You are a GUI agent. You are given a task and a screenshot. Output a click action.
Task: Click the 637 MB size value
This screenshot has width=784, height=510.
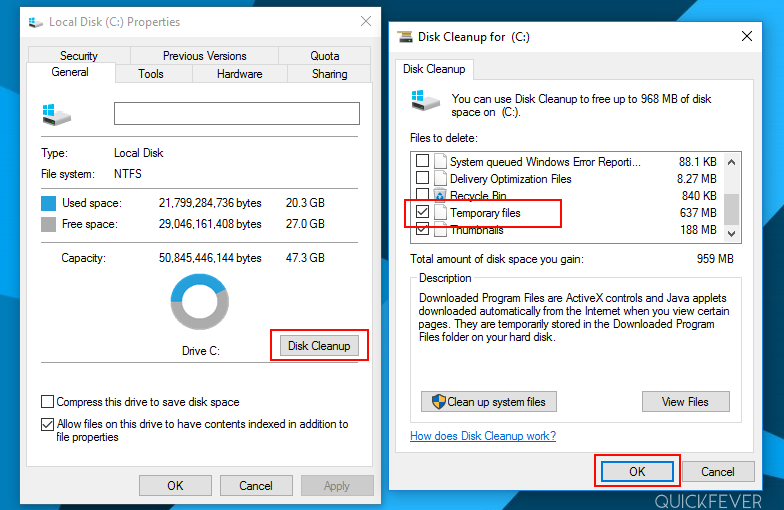[698, 212]
